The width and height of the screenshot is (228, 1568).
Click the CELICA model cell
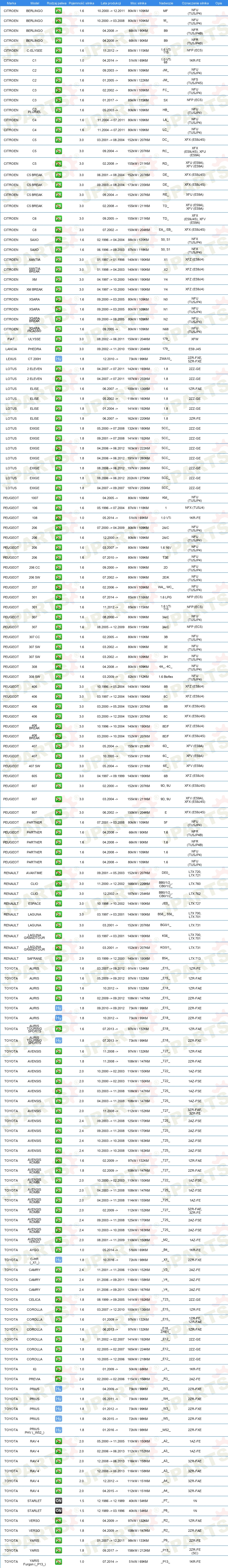(35, 1300)
